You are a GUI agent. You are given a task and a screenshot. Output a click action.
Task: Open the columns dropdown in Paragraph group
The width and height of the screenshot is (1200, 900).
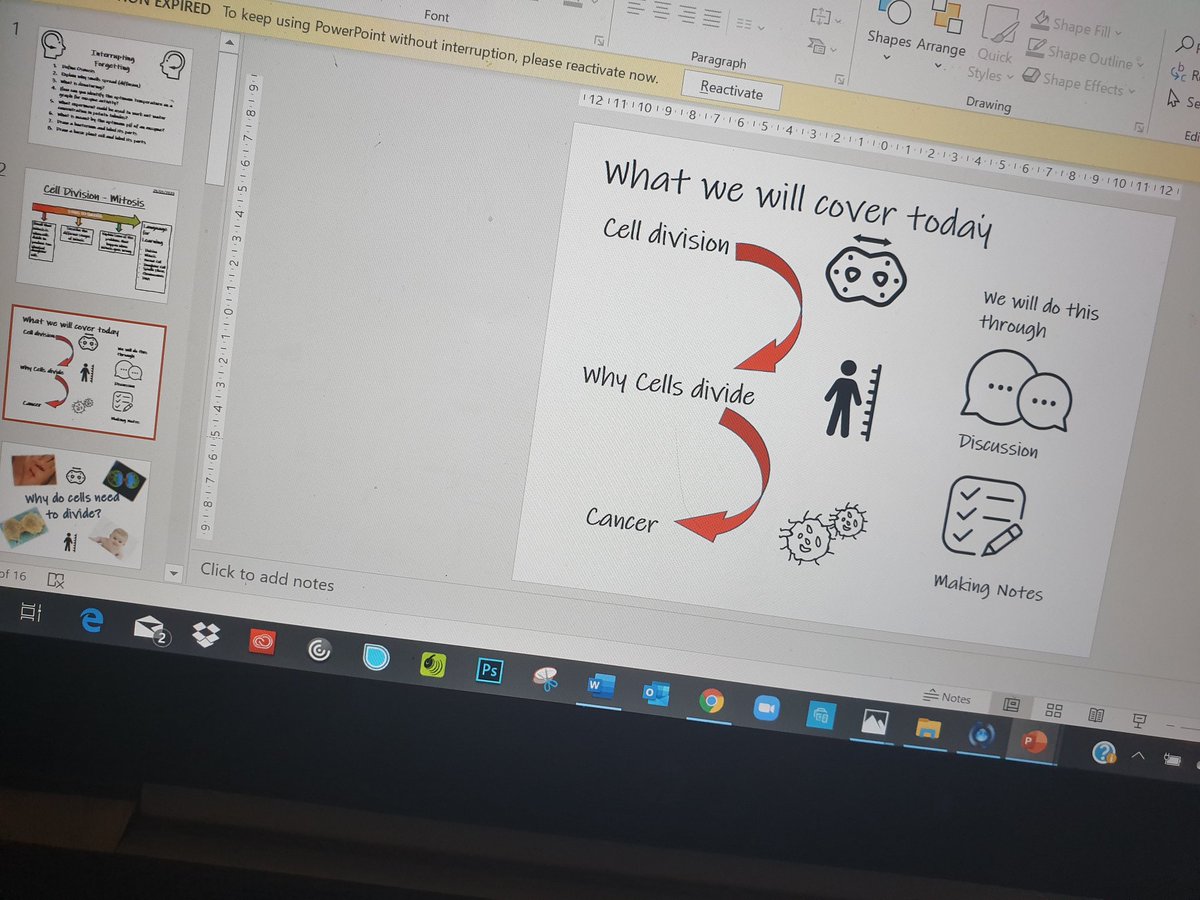pyautogui.click(x=748, y=22)
